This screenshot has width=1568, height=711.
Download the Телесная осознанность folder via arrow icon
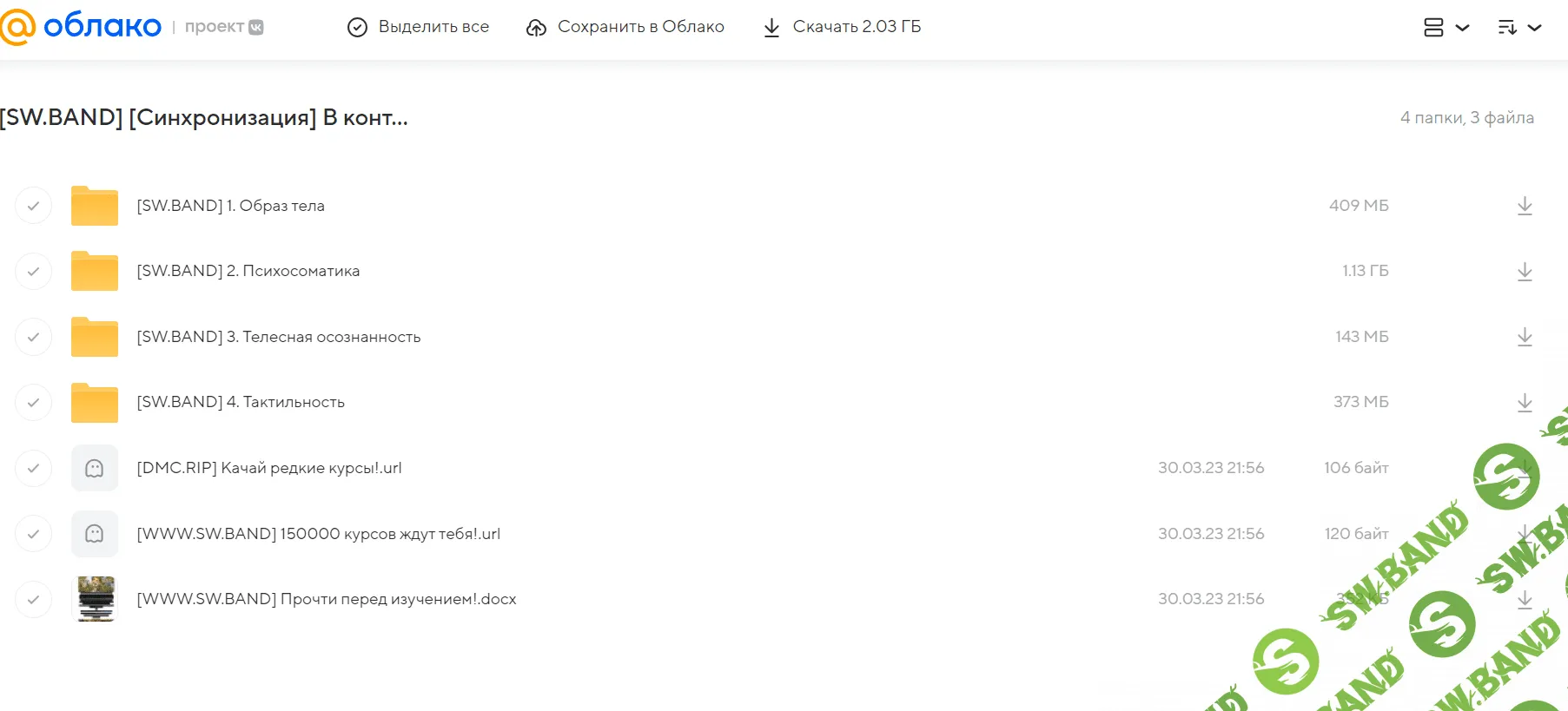(1524, 337)
